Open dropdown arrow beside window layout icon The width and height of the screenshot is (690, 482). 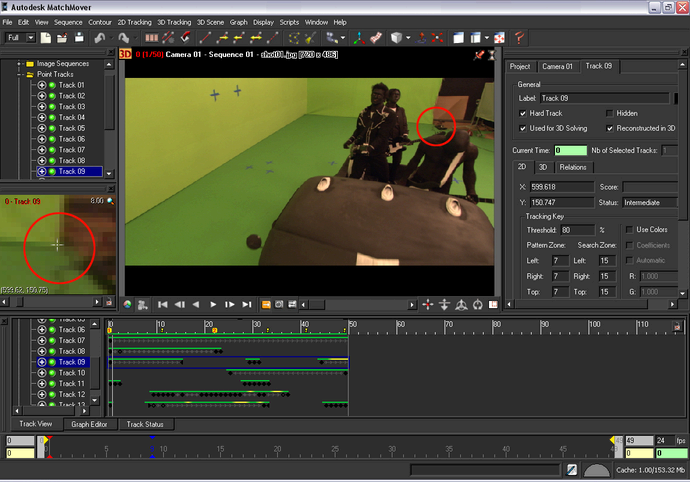[x=487, y=38]
